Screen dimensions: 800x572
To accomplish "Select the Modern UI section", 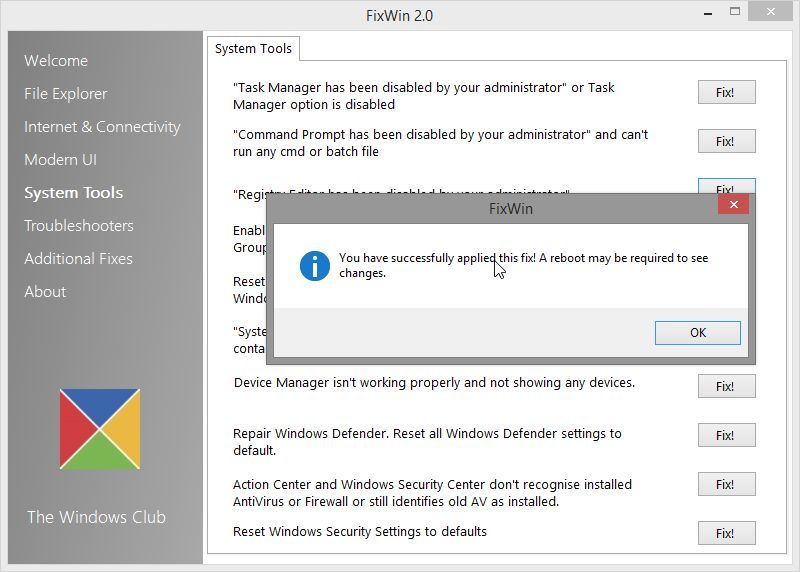I will point(60,160).
